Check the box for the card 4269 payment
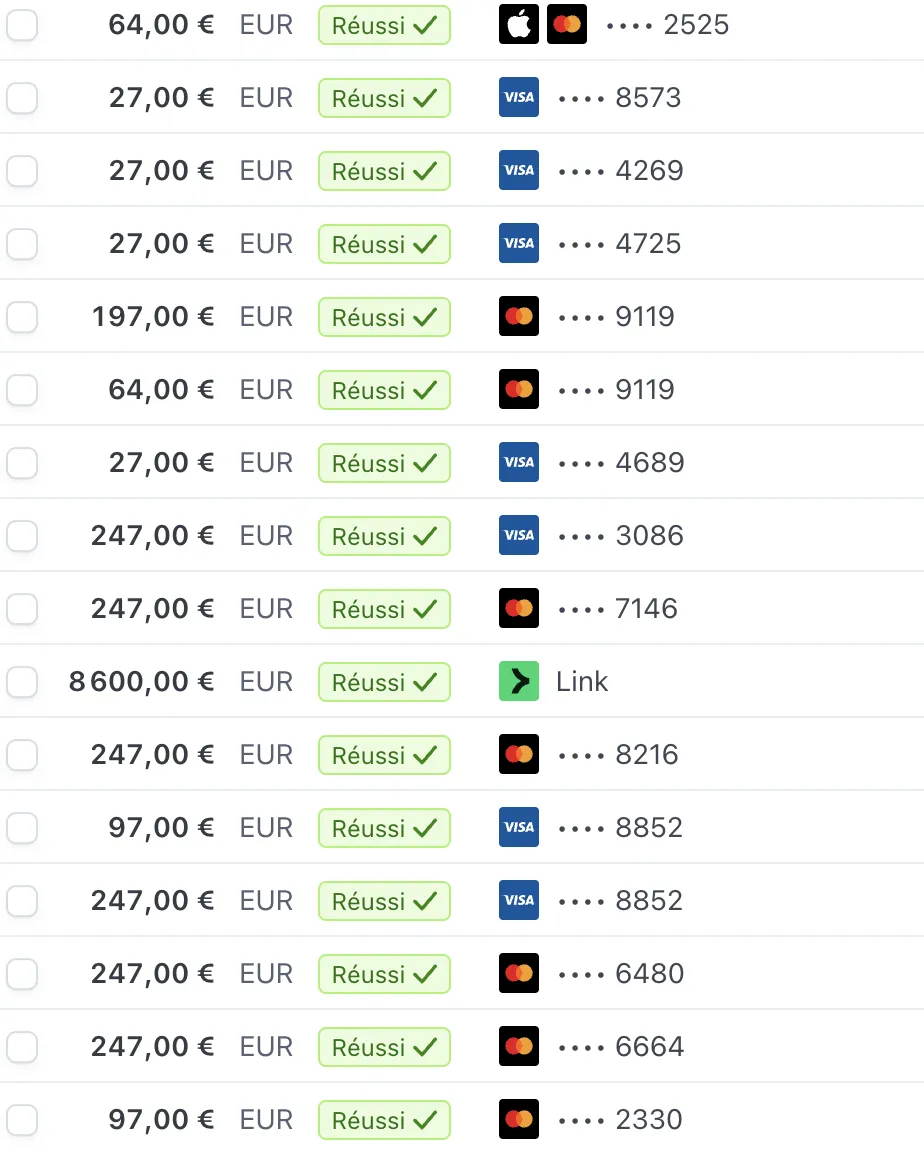924x1152 pixels. click(22, 170)
